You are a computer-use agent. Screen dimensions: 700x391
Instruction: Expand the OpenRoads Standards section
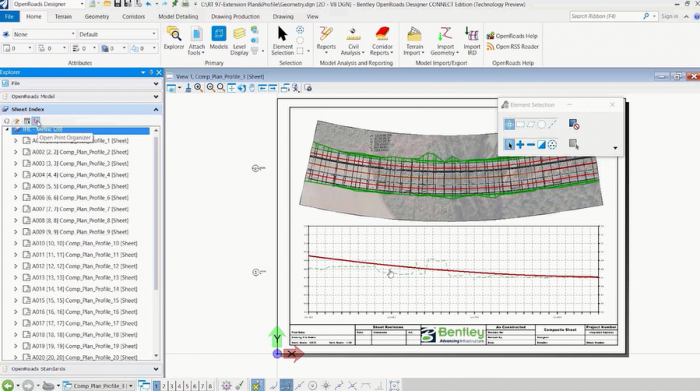click(156, 369)
